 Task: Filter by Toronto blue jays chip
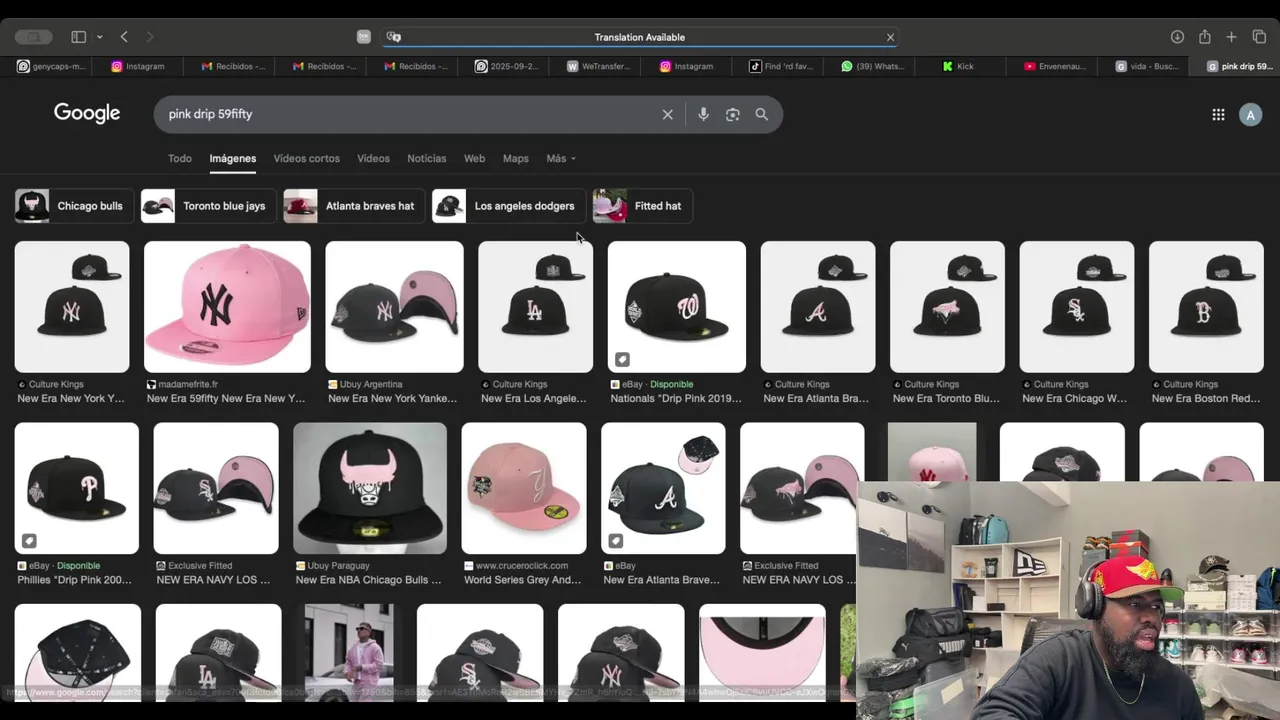[x=207, y=206]
